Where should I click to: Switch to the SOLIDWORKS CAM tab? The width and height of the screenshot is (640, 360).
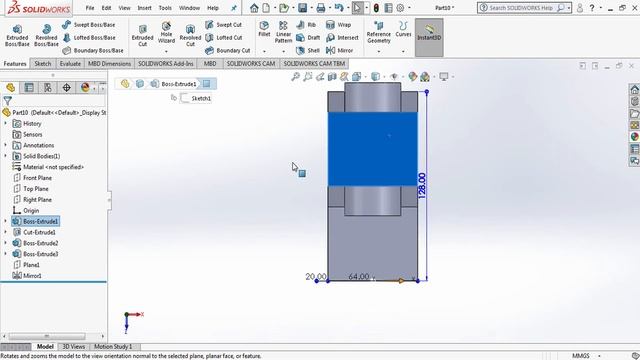tap(251, 64)
